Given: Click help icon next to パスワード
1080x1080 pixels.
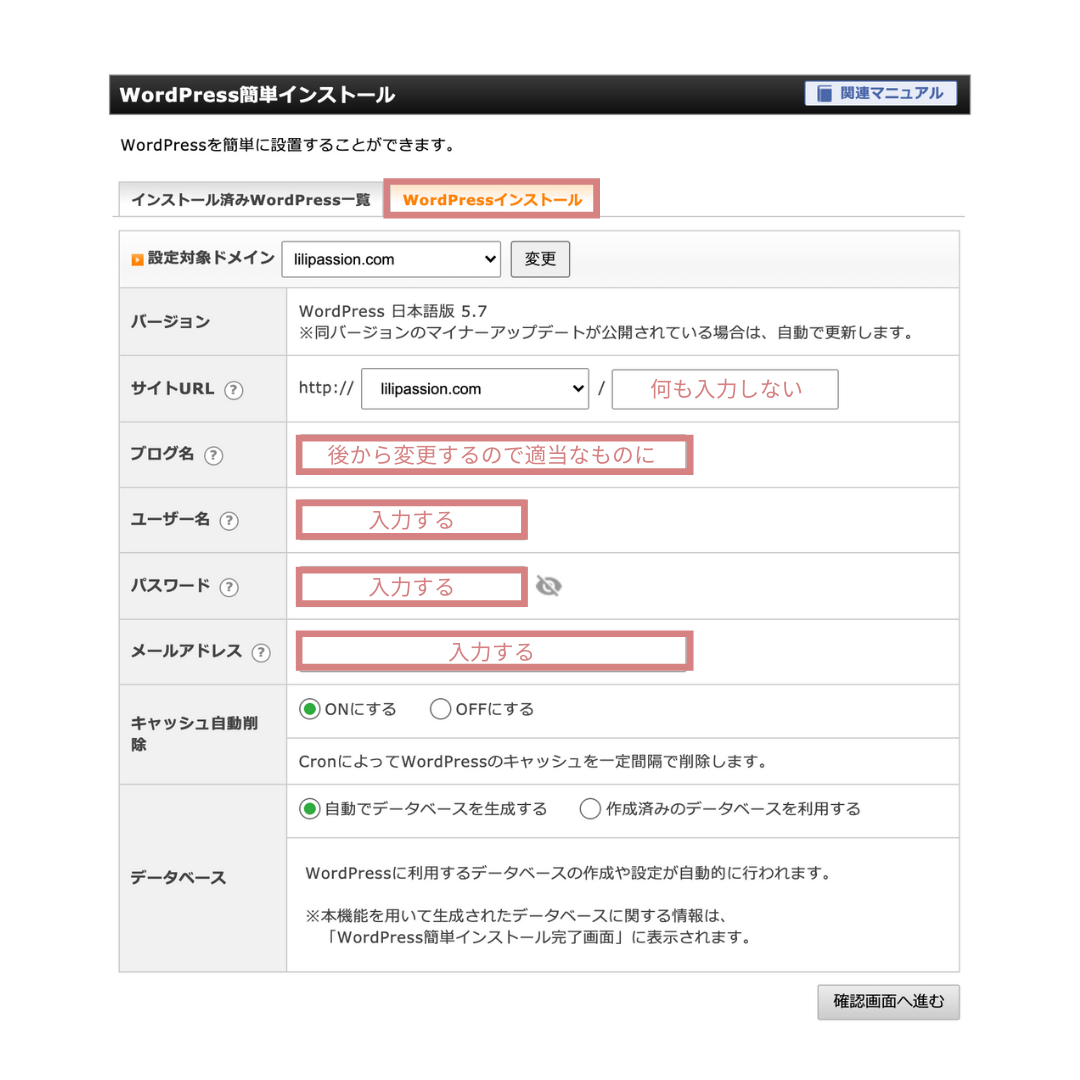Looking at the screenshot, I should tap(229, 587).
